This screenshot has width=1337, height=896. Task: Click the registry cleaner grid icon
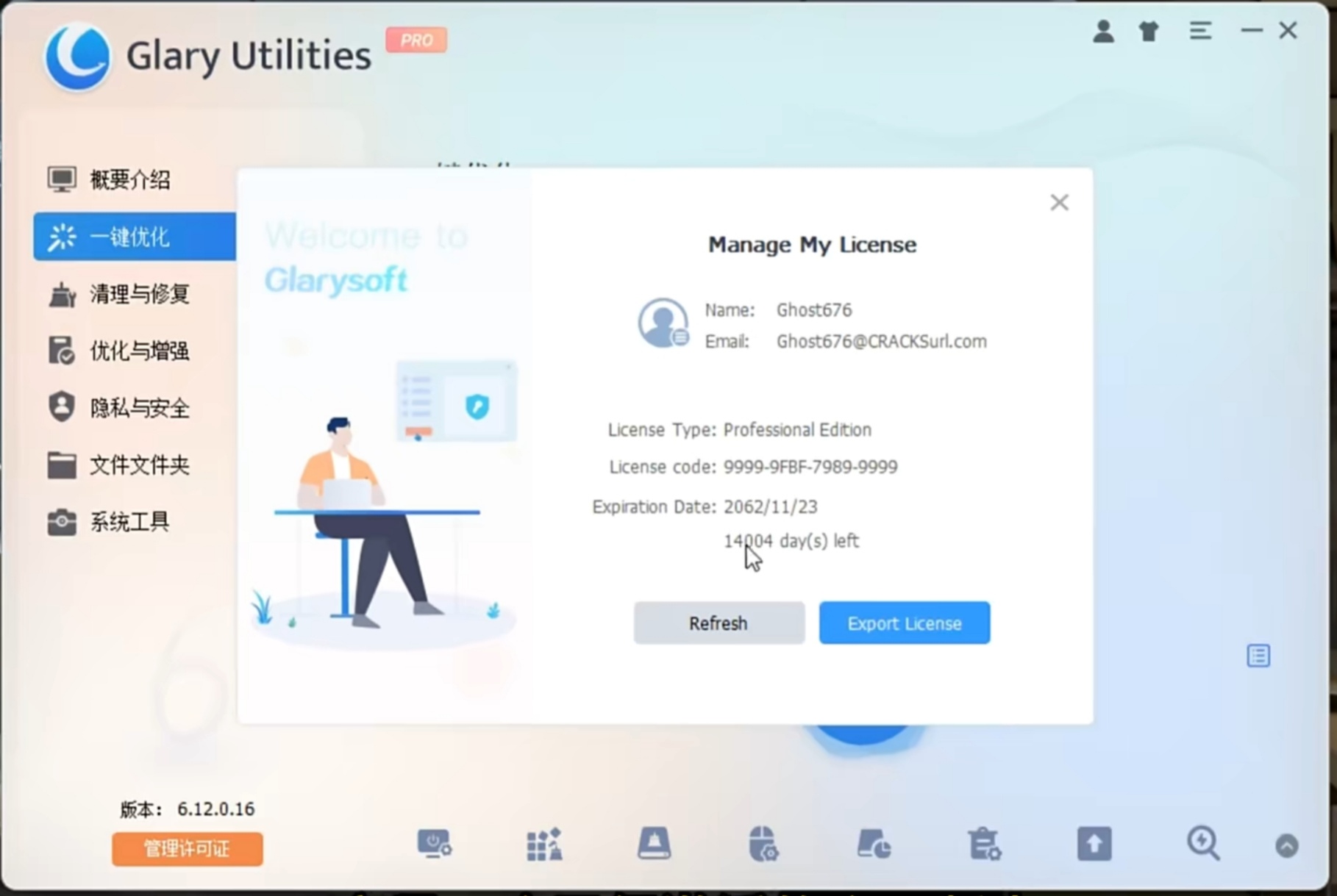[544, 844]
